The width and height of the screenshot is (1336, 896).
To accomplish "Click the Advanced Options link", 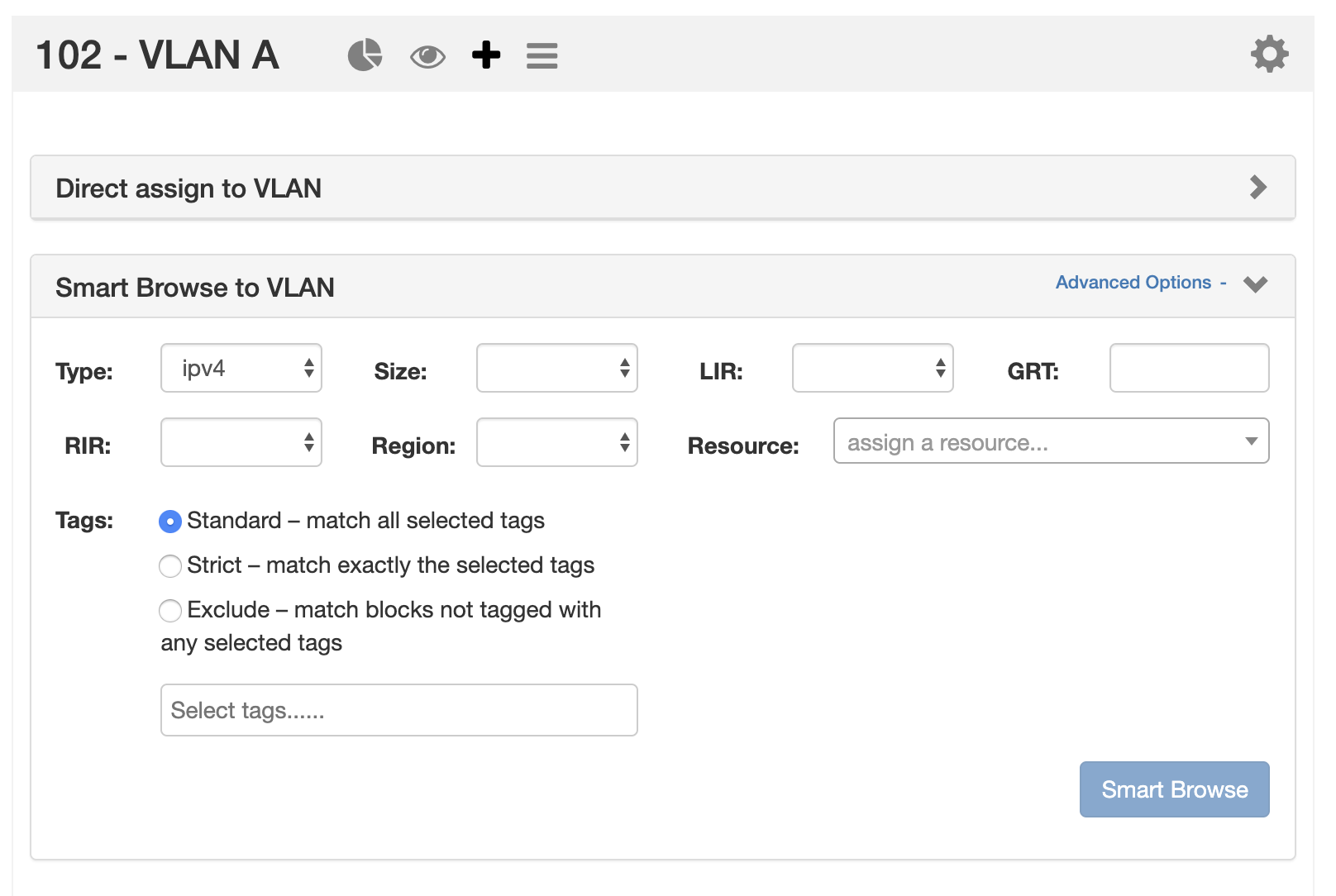I will click(1133, 283).
